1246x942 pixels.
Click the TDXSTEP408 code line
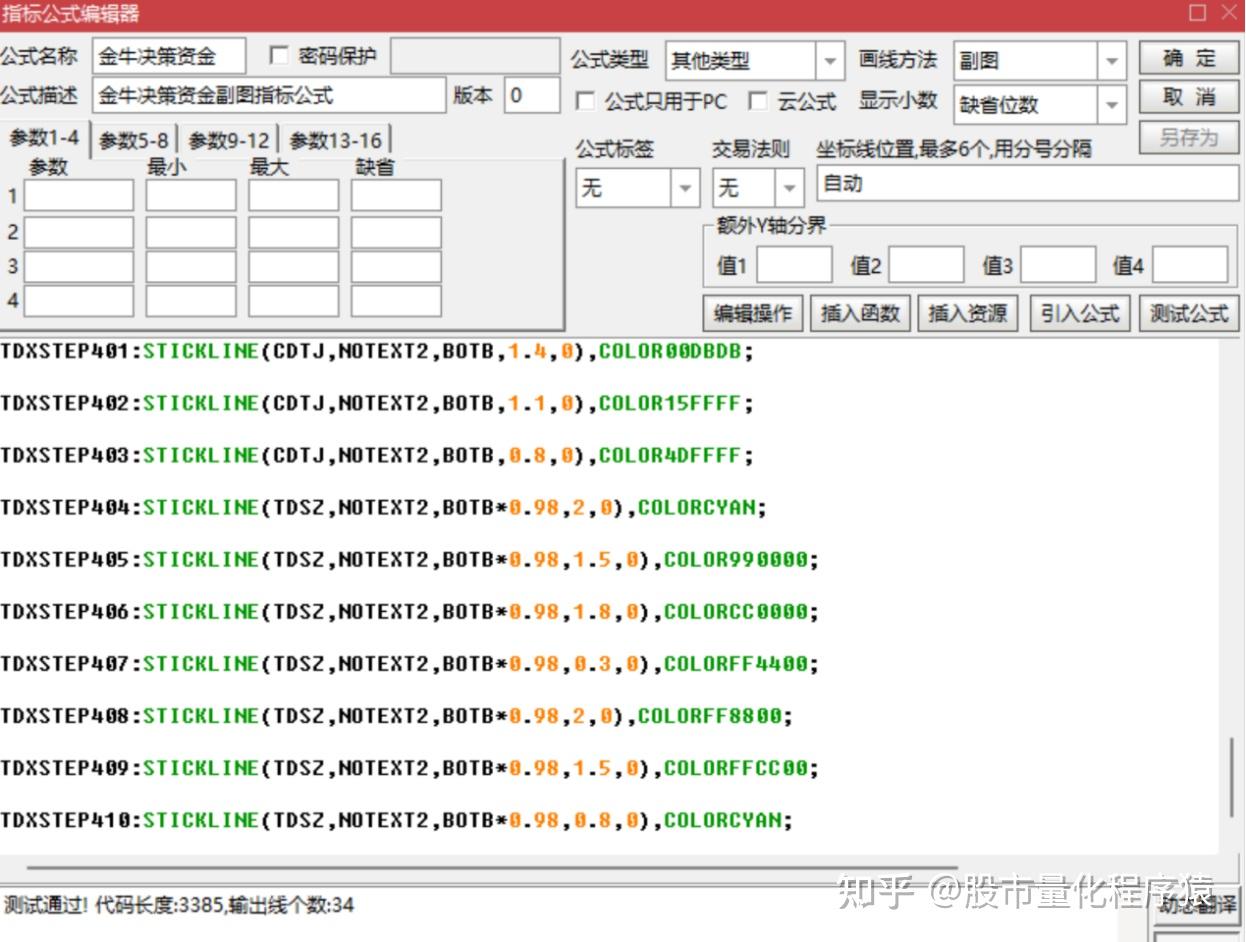point(397,716)
